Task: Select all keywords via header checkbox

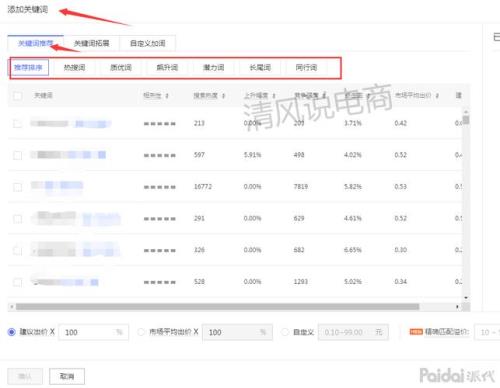Action: 18,96
